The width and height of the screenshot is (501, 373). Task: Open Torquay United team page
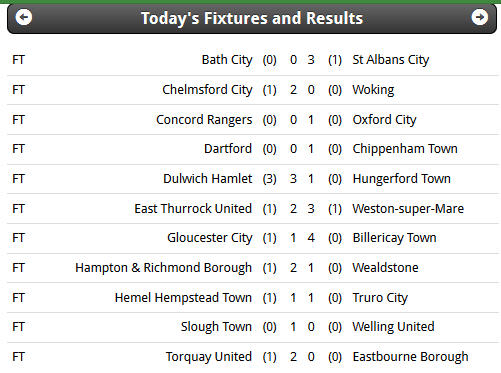[209, 357]
